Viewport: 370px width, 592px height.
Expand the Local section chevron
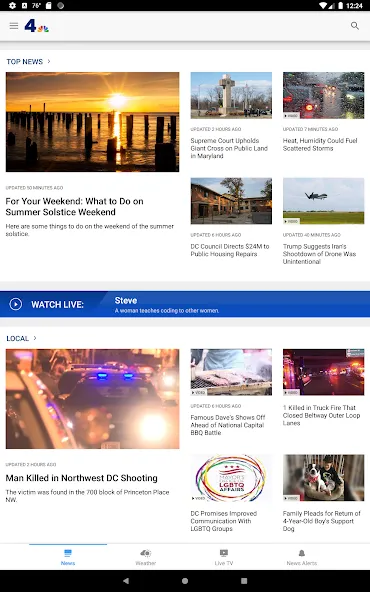coord(35,338)
